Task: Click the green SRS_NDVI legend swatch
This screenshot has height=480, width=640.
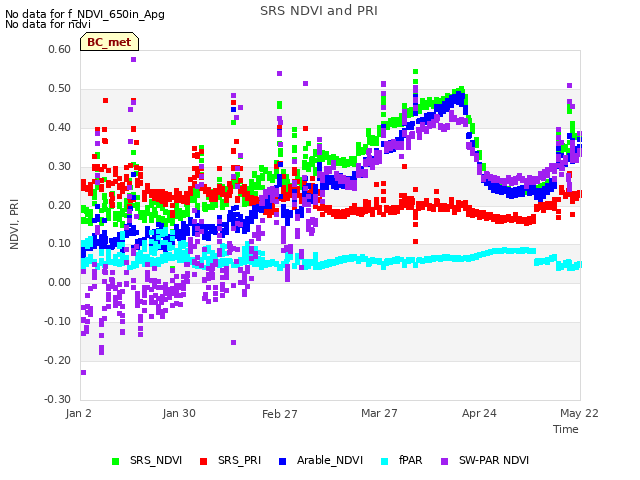Action: (116, 462)
